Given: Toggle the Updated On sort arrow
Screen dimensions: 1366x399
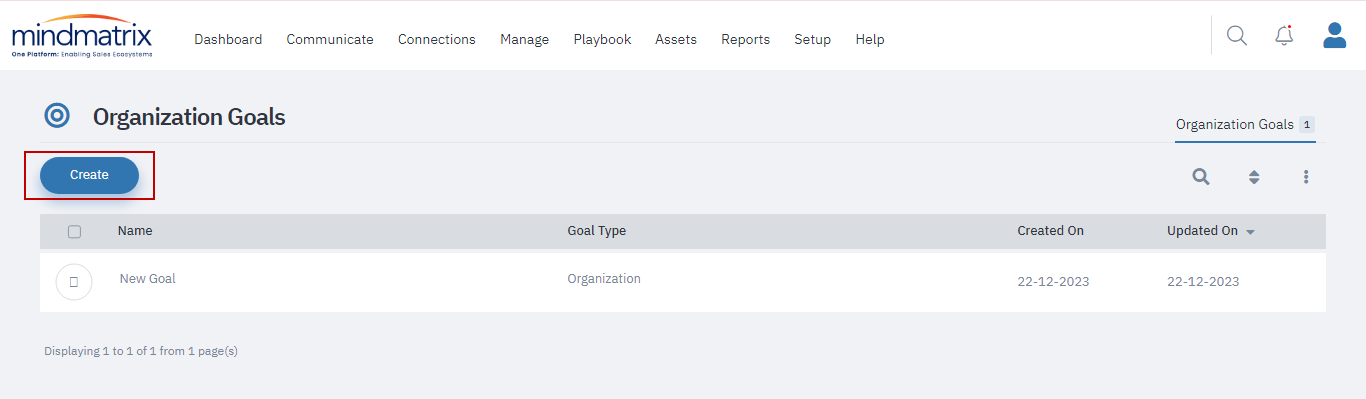Looking at the screenshot, I should (1250, 232).
